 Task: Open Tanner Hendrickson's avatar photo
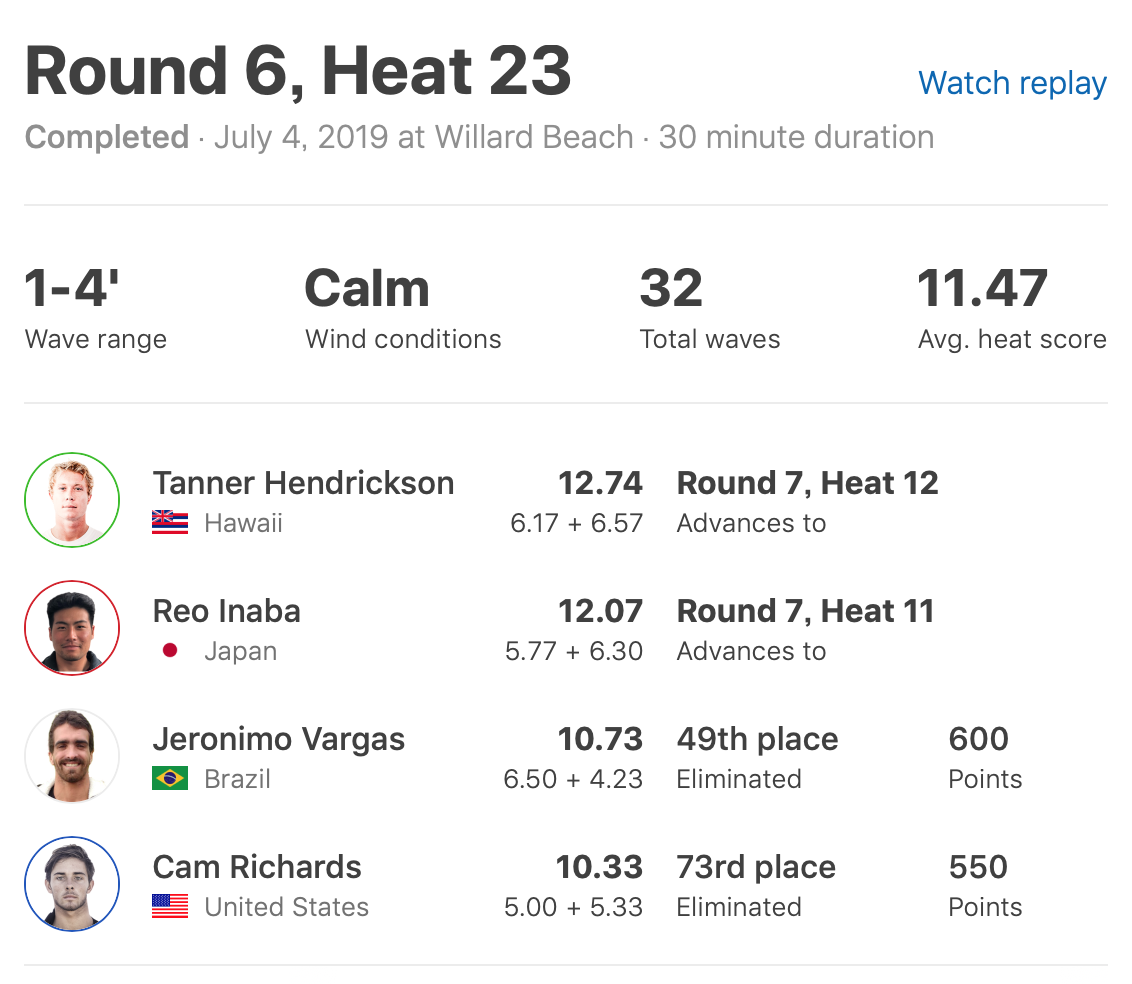click(72, 500)
